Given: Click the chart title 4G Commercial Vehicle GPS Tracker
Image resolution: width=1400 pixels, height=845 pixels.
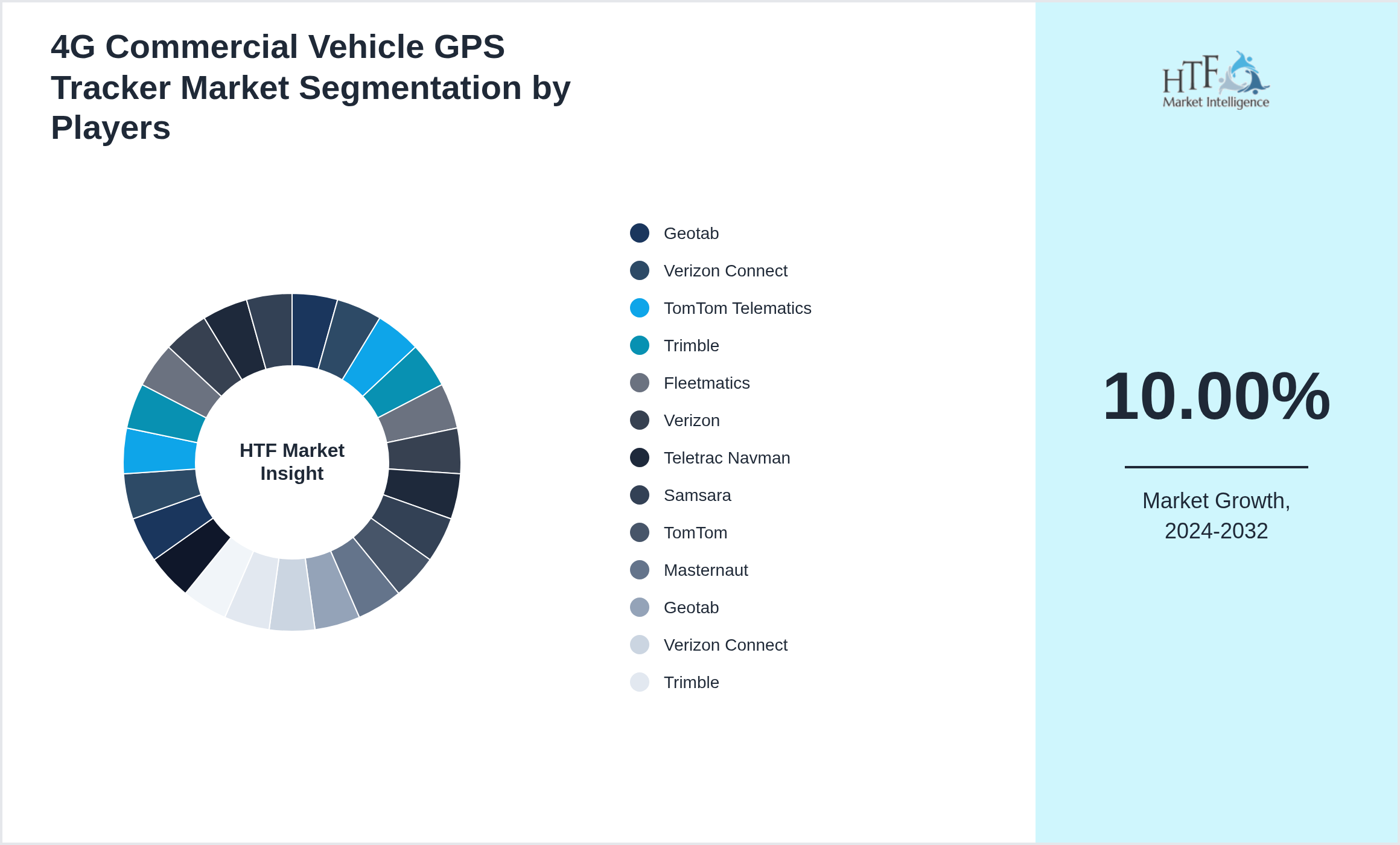Looking at the screenshot, I should tap(311, 87).
